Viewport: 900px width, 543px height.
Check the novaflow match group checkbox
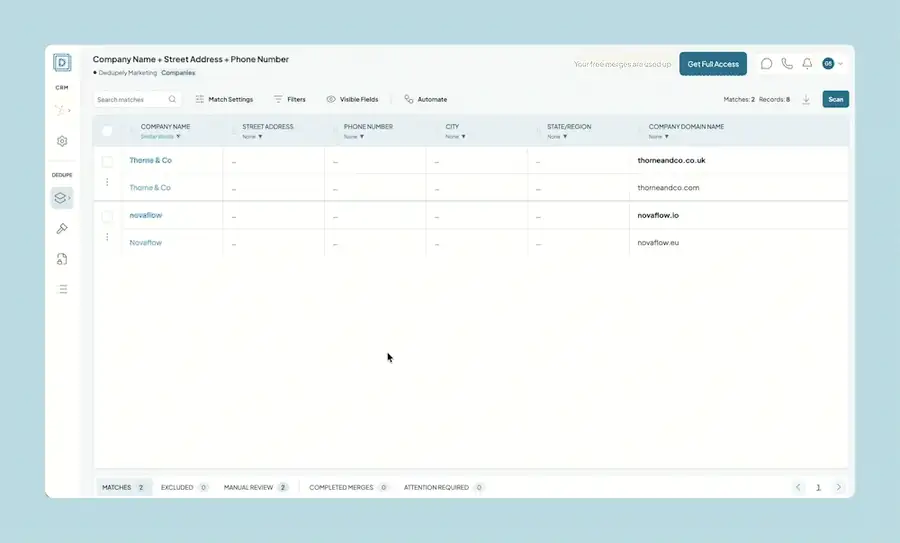107,216
